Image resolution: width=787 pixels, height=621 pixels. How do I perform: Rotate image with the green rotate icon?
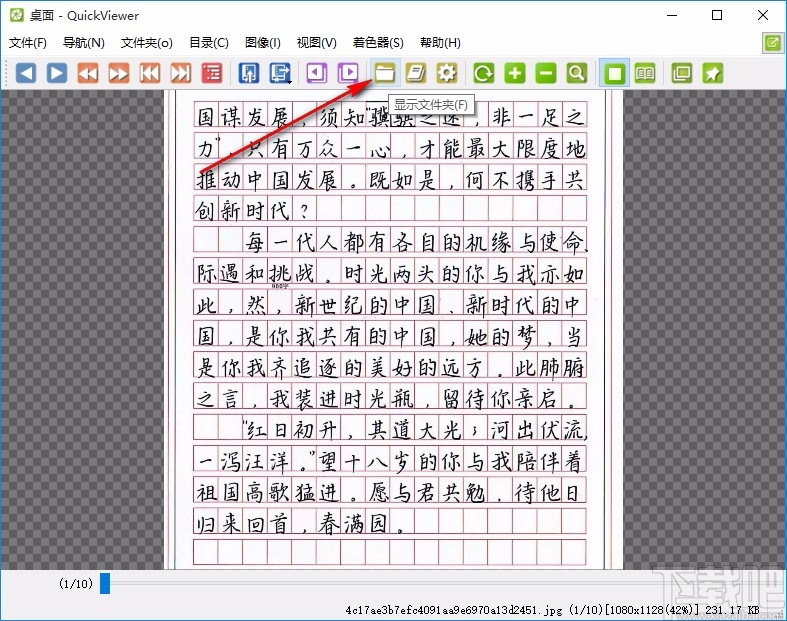[x=484, y=73]
